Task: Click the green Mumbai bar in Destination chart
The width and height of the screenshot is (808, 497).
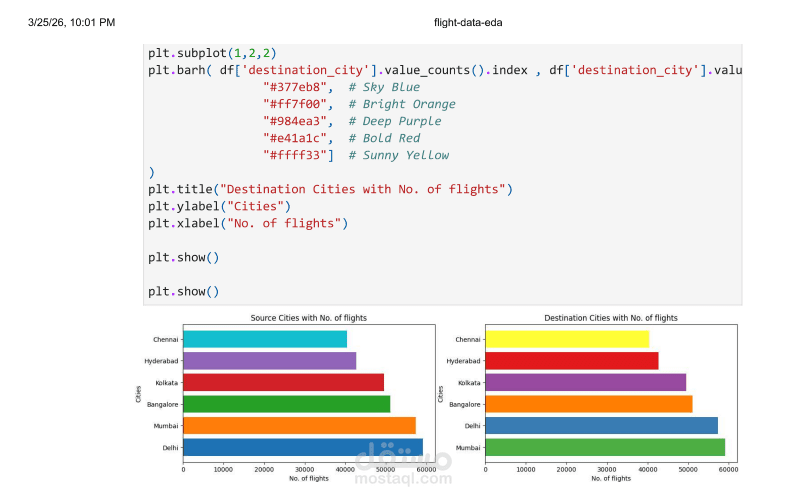Action: click(605, 448)
